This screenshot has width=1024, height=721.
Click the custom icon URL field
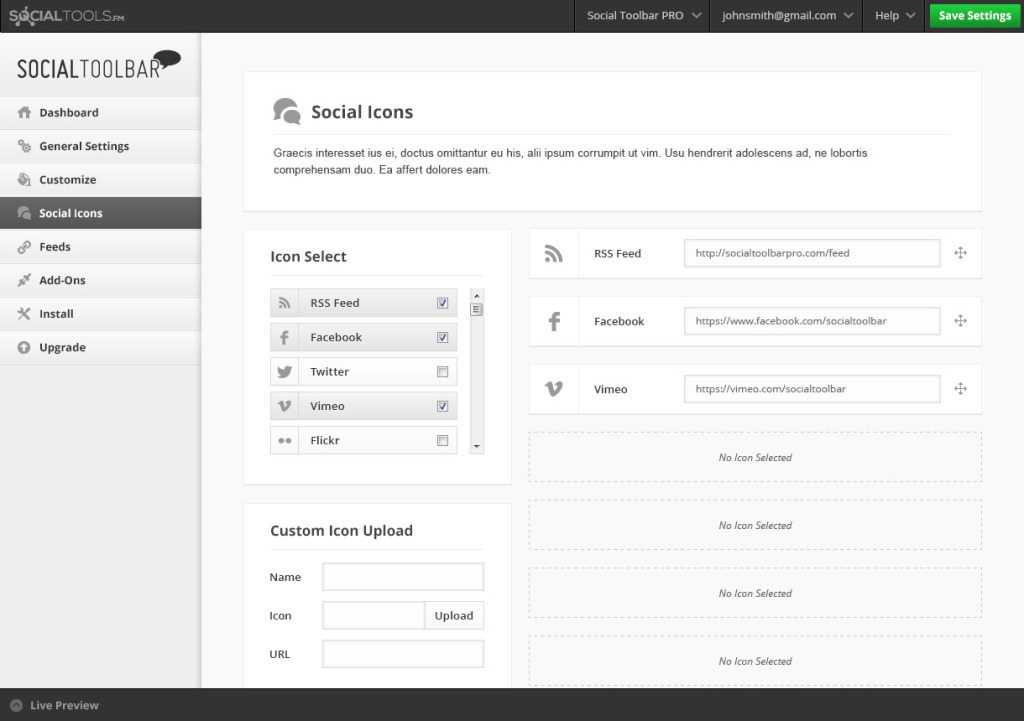[x=403, y=654]
